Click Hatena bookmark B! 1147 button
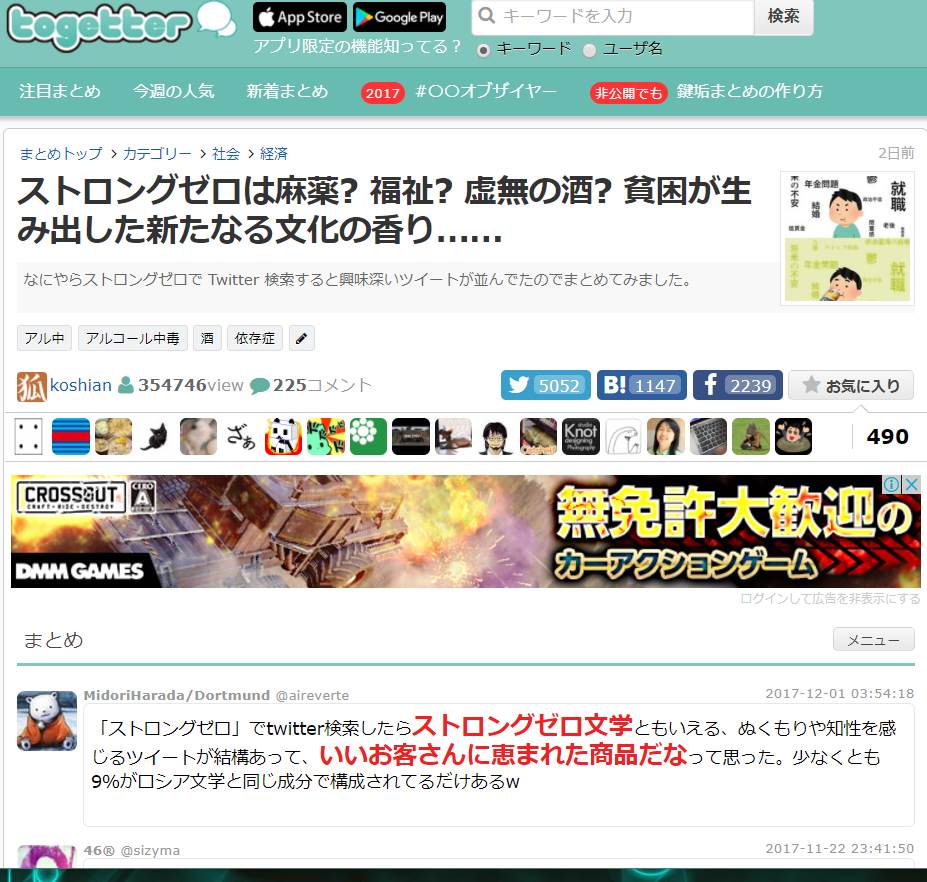This screenshot has width=927, height=882. click(x=641, y=385)
